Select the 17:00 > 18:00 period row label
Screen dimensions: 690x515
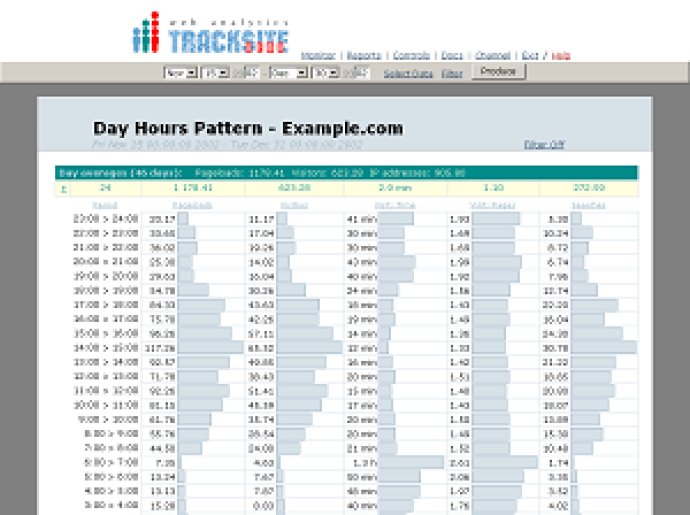pos(106,305)
